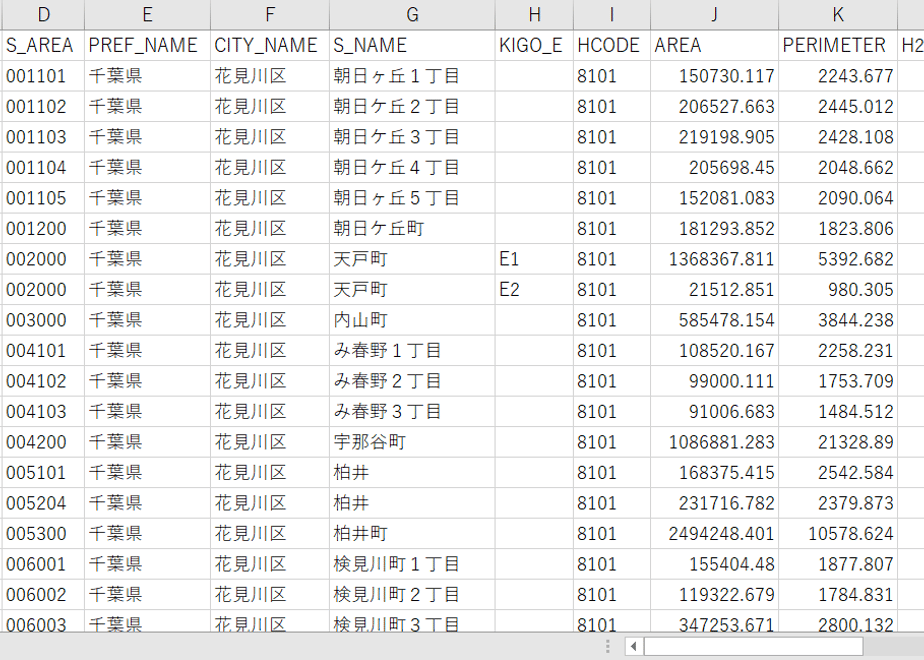
Task: Select AREA value 205698.45
Action: [x=715, y=168]
